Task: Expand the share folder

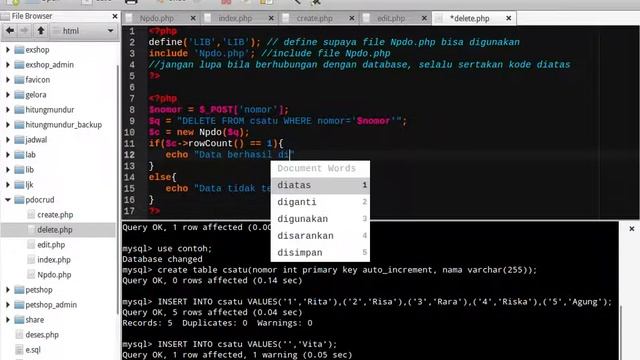Action: coord(8,320)
